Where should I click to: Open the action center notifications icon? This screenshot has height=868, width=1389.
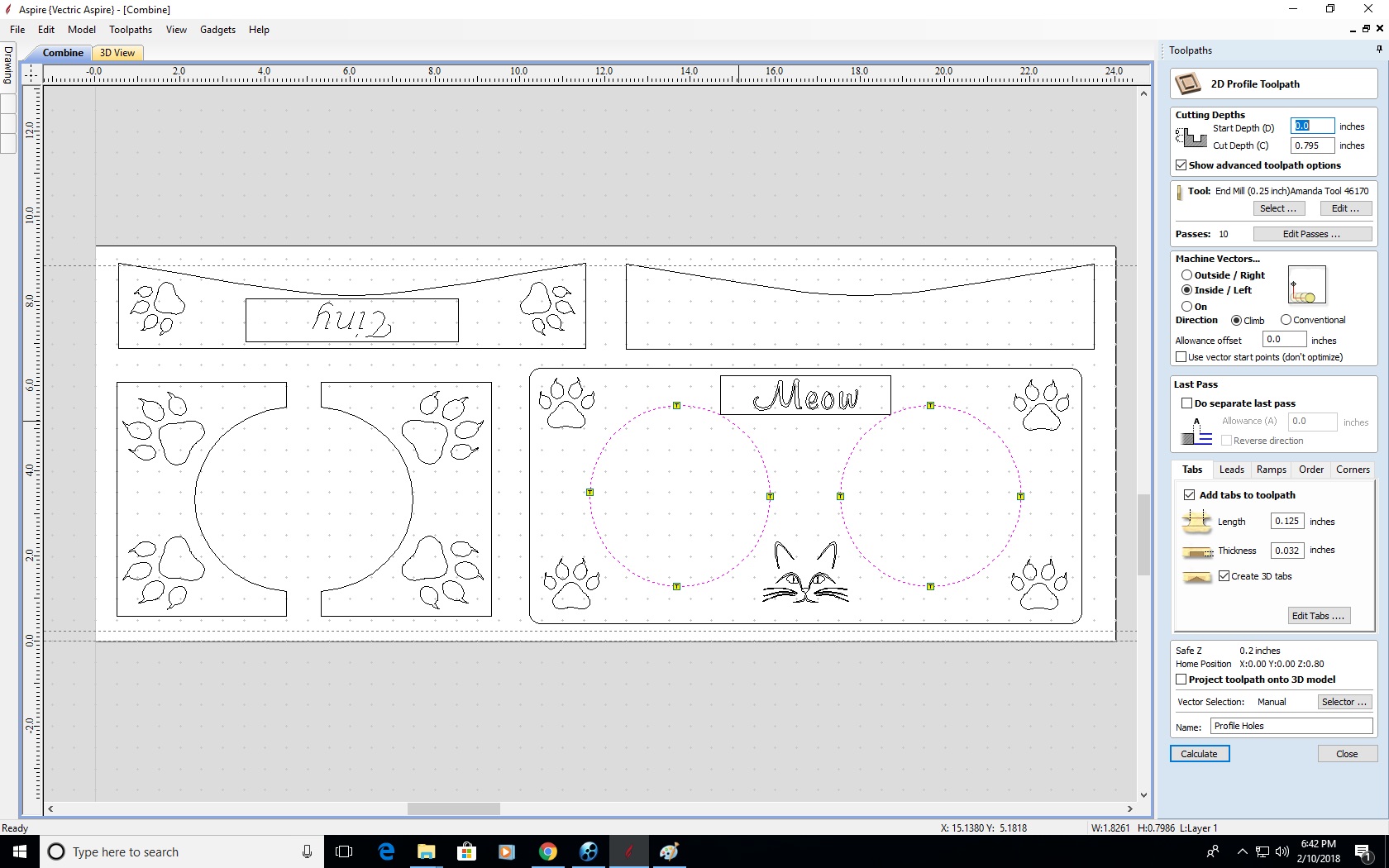(x=1363, y=851)
